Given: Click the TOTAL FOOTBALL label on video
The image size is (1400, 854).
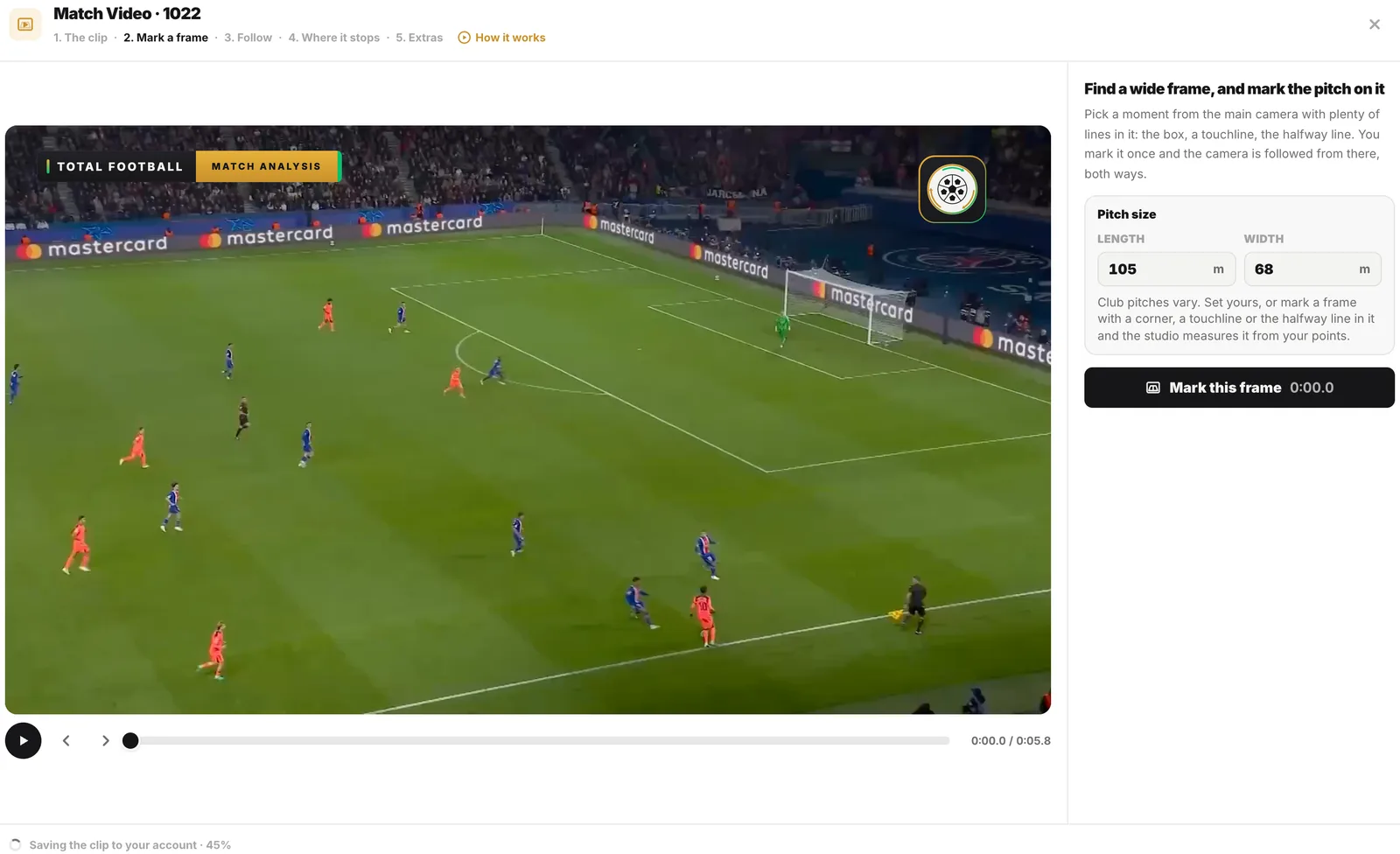Looking at the screenshot, I should [x=120, y=166].
